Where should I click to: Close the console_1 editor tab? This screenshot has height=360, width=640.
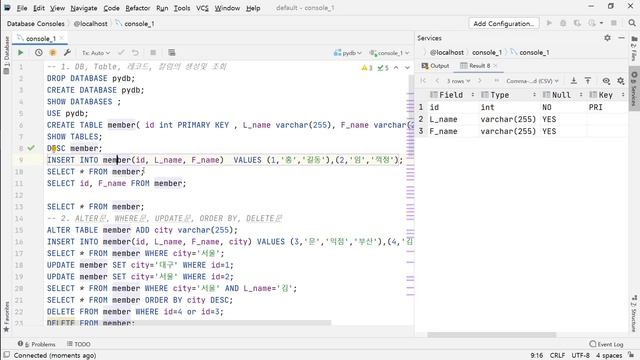[x=62, y=38]
